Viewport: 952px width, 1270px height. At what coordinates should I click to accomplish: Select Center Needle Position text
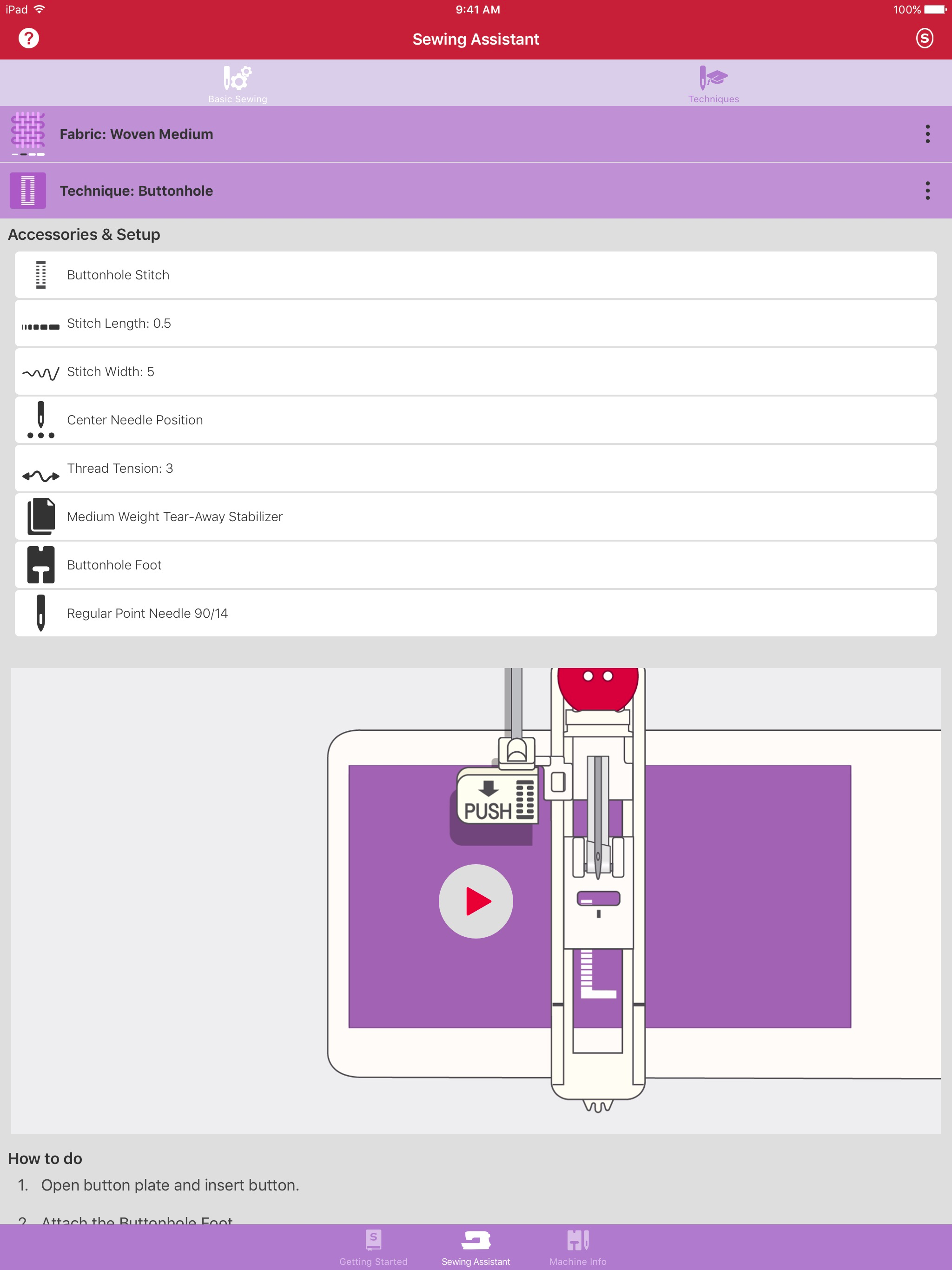pyautogui.click(x=135, y=420)
